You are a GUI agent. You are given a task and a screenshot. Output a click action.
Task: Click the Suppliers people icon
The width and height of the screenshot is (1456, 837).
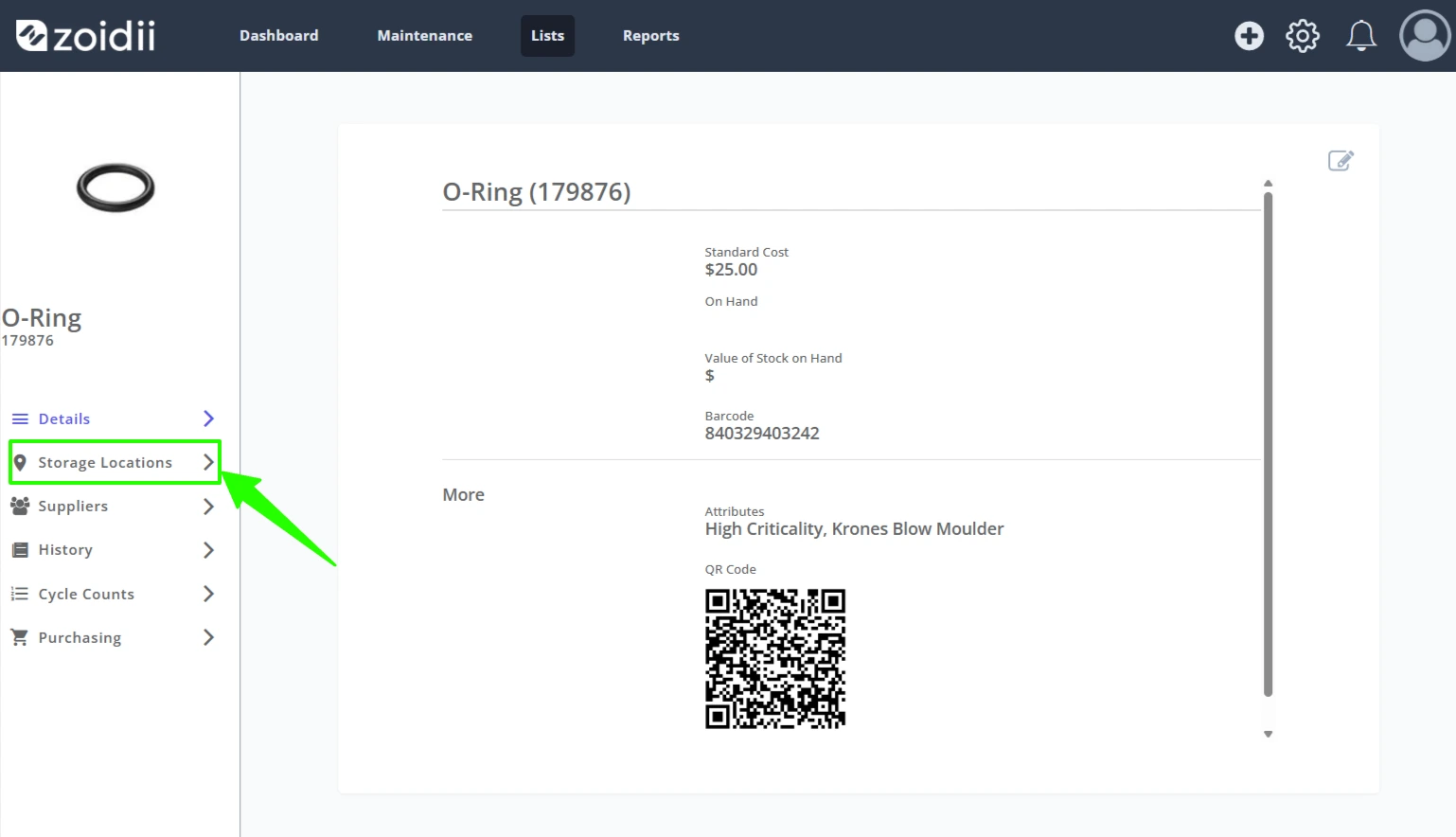20,506
